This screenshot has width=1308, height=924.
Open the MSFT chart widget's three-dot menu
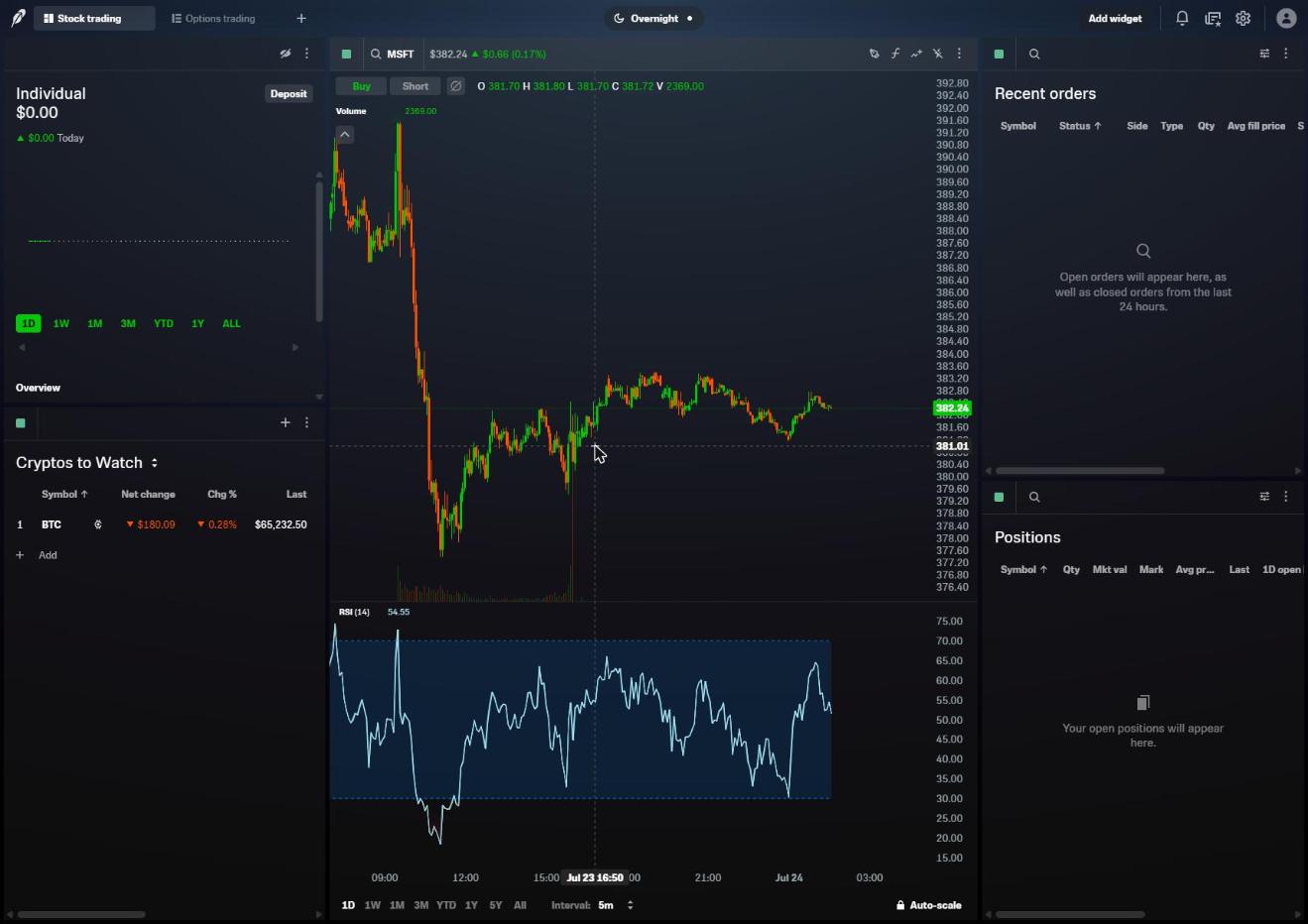(959, 54)
